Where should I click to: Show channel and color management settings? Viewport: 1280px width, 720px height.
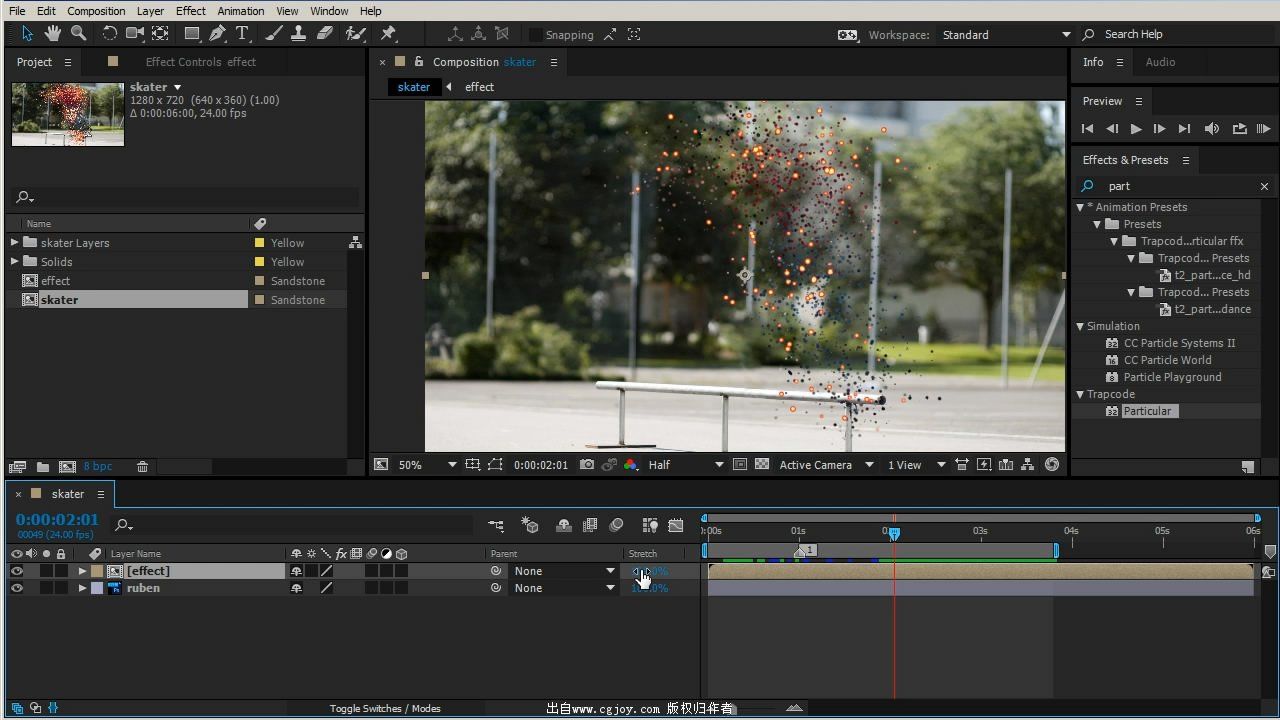[x=630, y=465]
